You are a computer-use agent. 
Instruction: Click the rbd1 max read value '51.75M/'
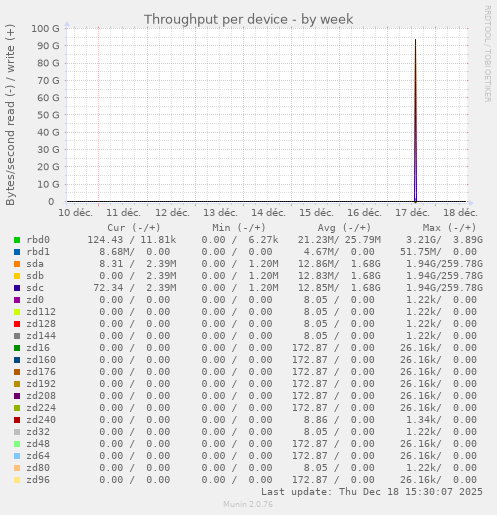coord(421,252)
